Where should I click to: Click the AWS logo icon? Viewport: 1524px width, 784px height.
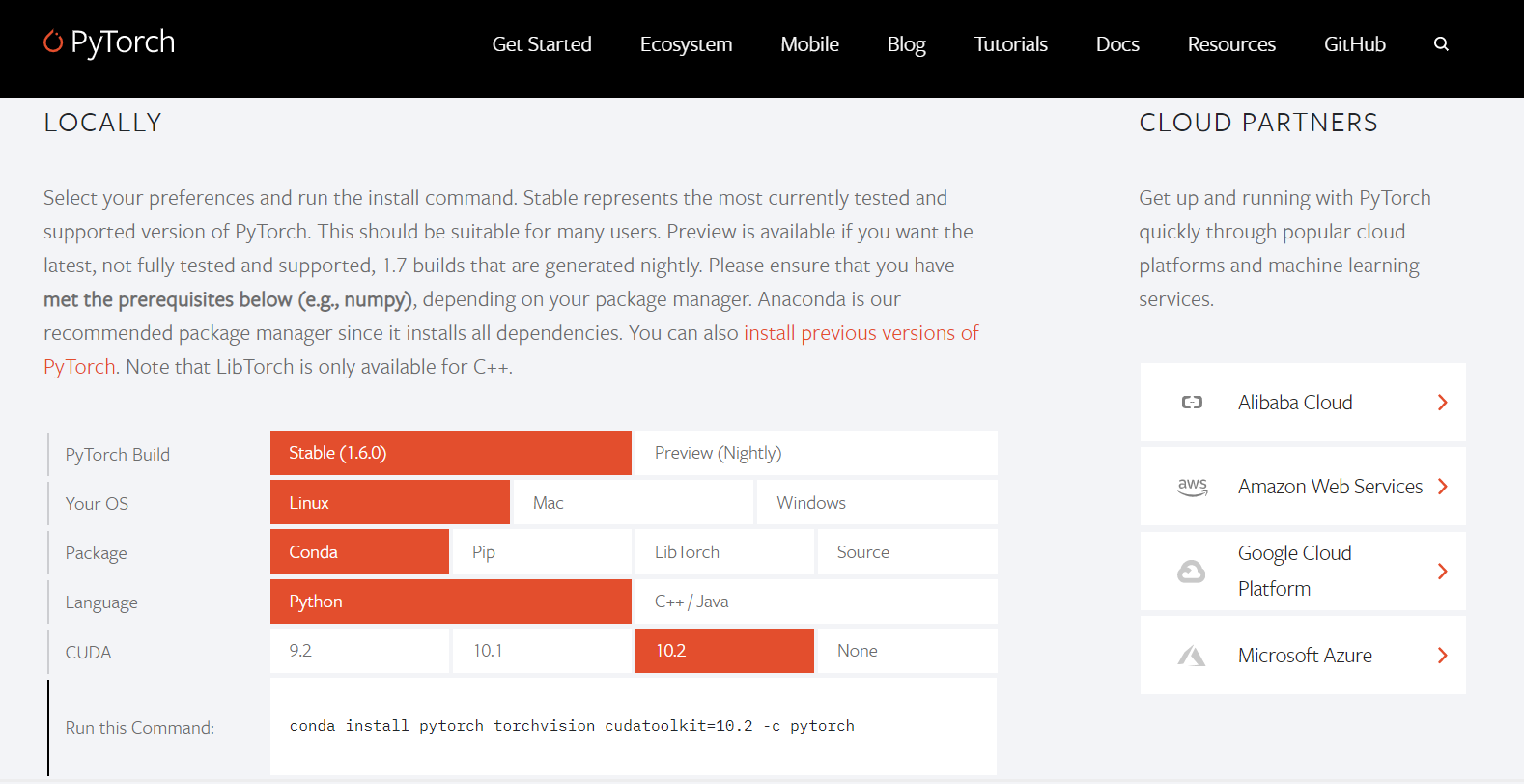point(1193,487)
